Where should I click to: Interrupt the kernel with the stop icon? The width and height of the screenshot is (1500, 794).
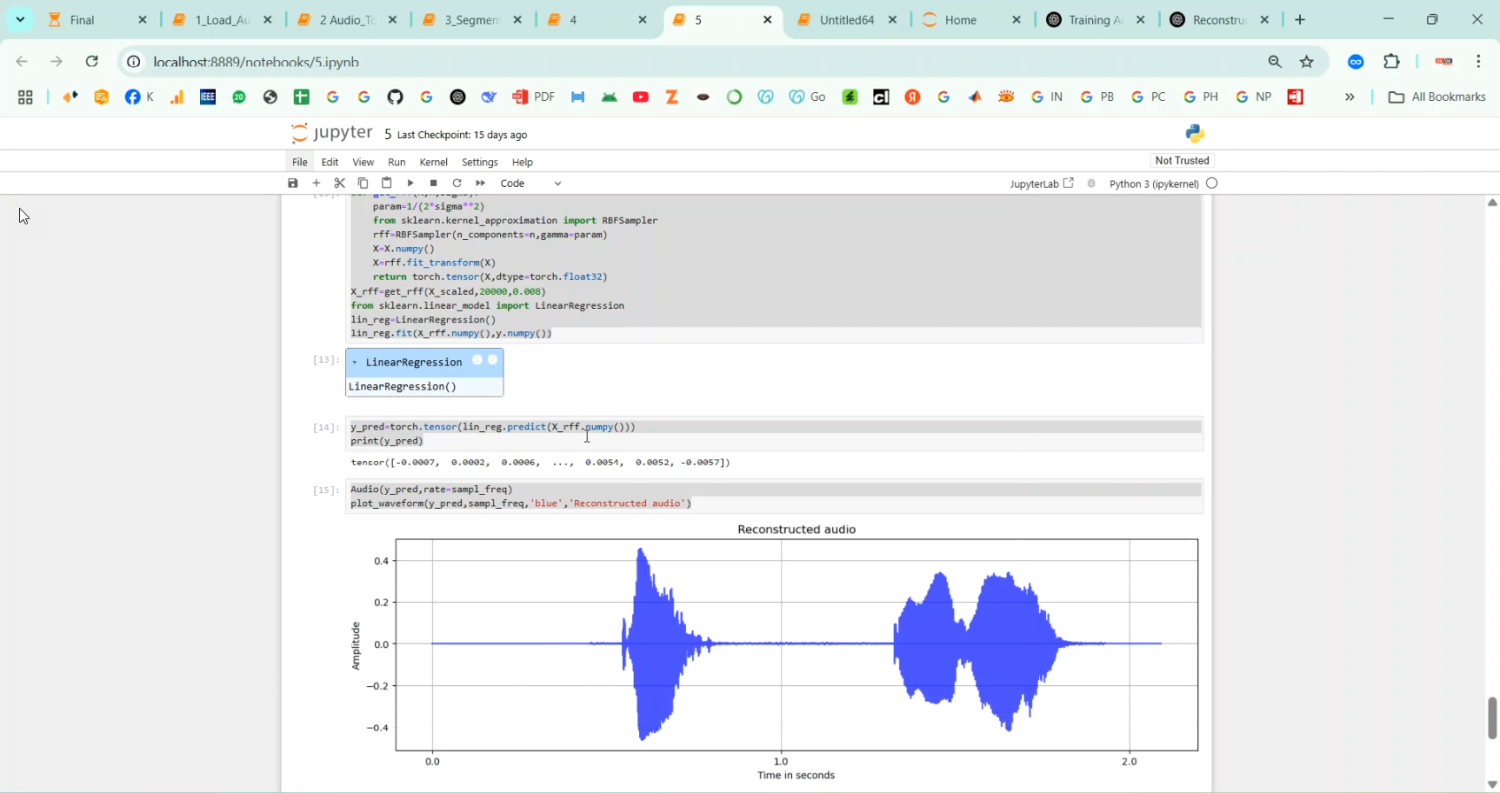[433, 183]
